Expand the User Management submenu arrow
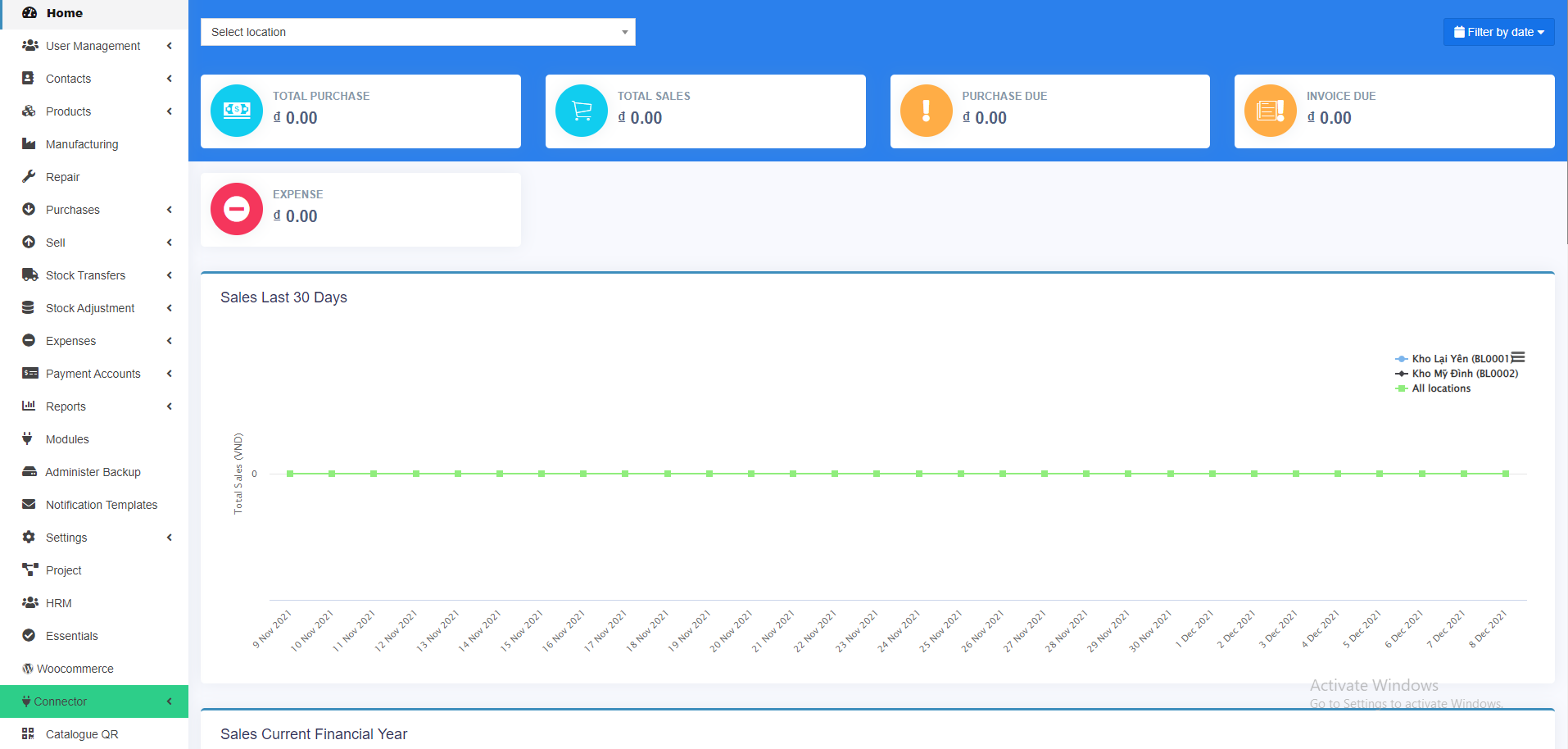Screen dimensions: 1568x749 point(170,46)
